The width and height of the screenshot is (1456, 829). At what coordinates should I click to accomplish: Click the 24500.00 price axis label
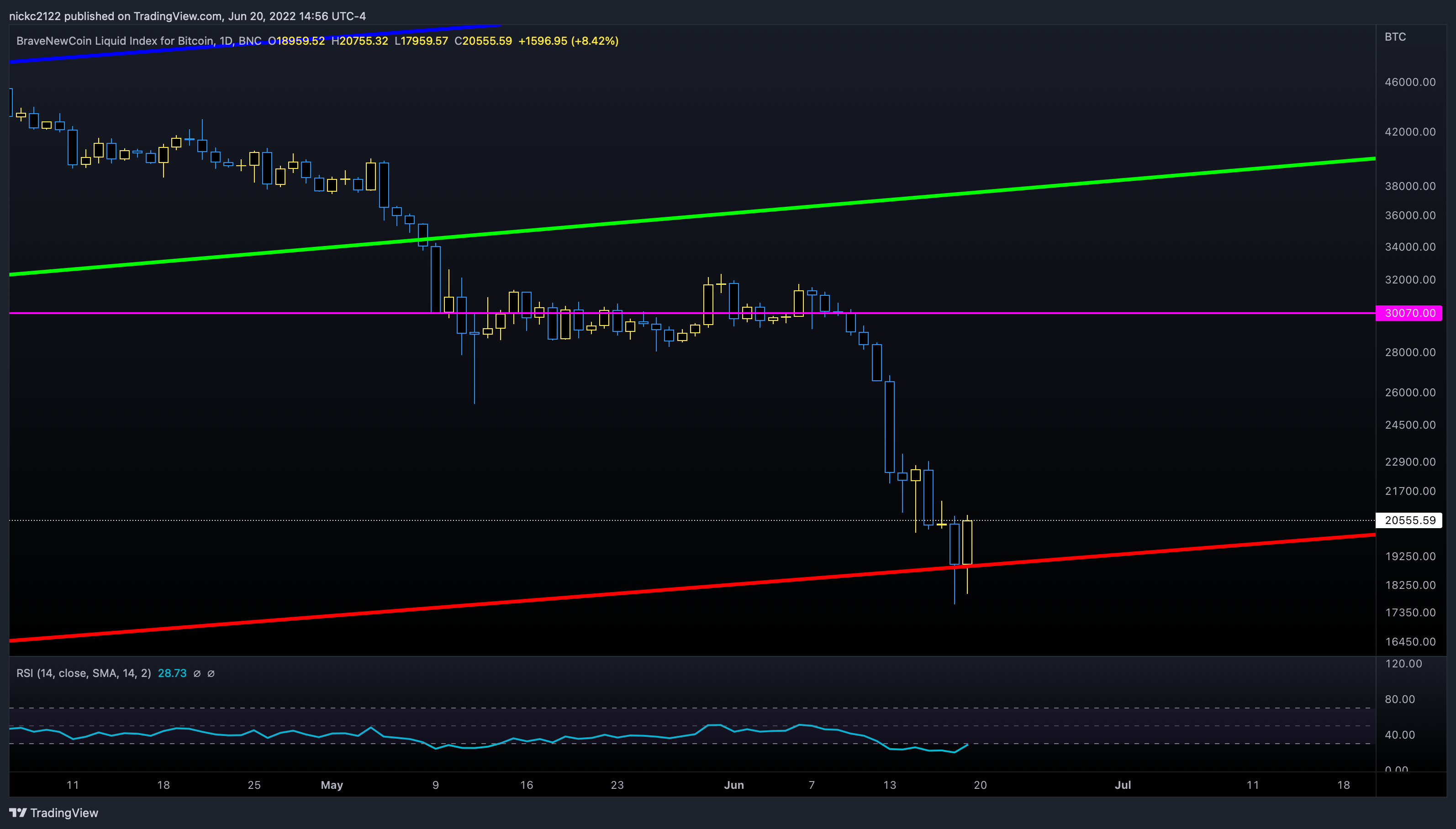tap(1410, 425)
